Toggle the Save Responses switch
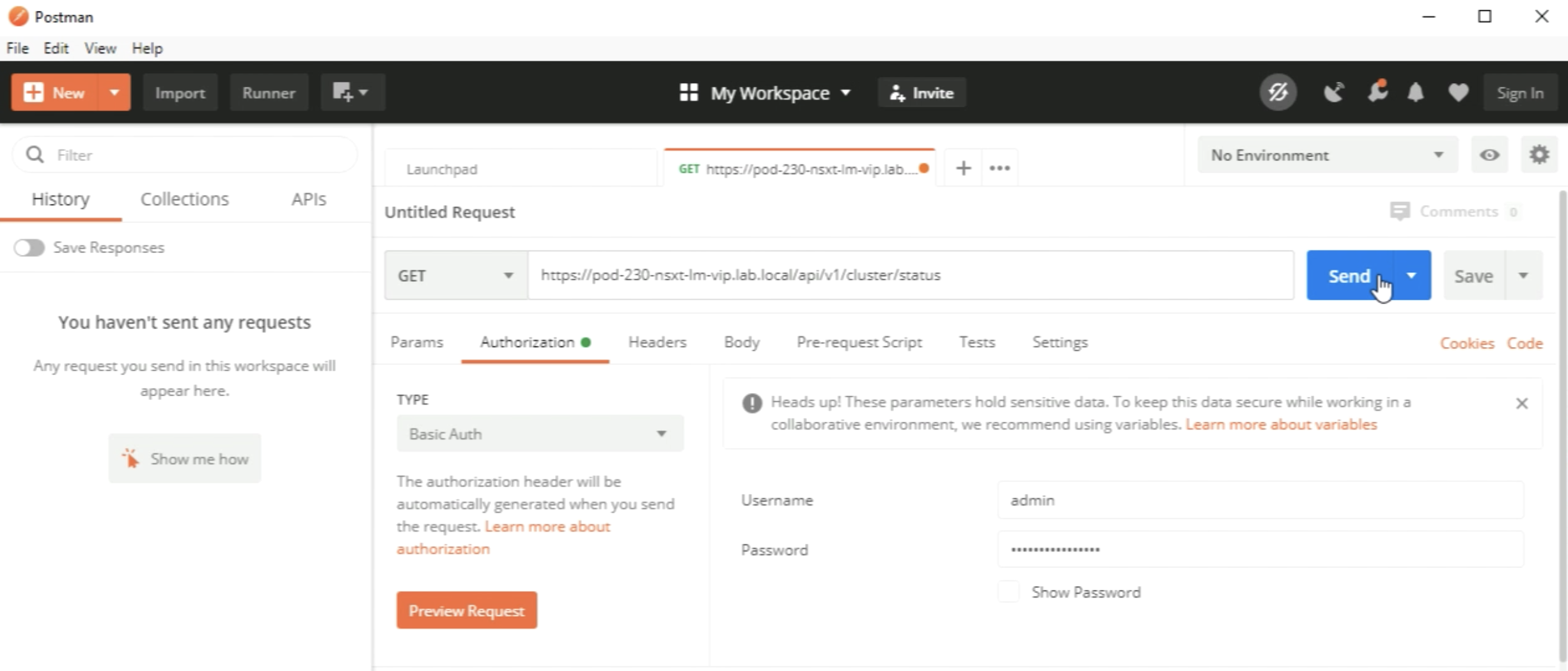This screenshot has height=671, width=1568. [x=29, y=247]
